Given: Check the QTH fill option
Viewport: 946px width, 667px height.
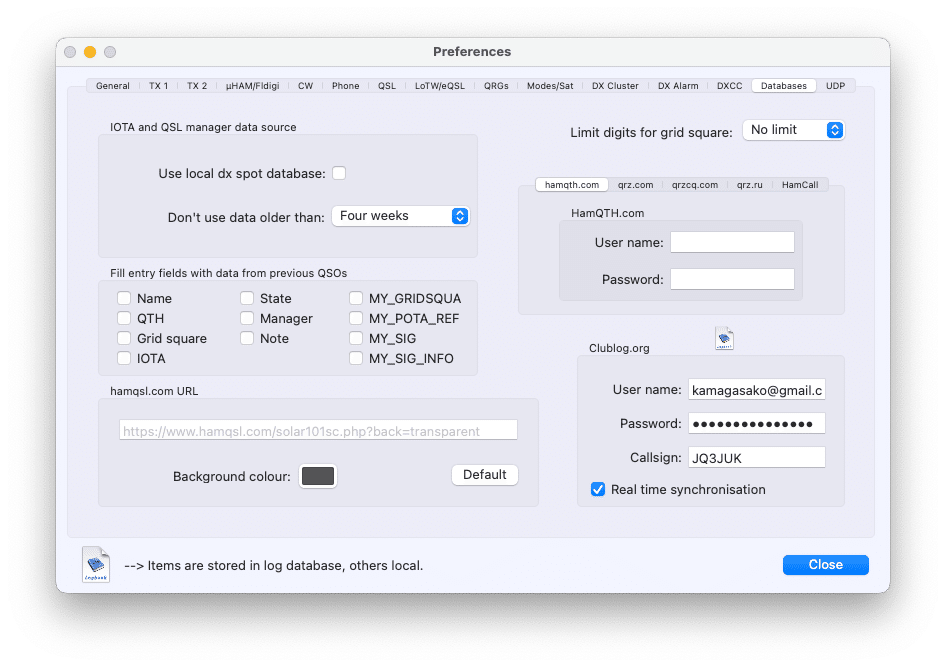Looking at the screenshot, I should tap(124, 318).
